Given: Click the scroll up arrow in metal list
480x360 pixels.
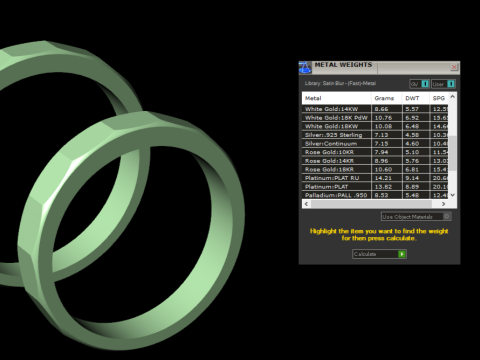Looking at the screenshot, I should click(x=452, y=97).
